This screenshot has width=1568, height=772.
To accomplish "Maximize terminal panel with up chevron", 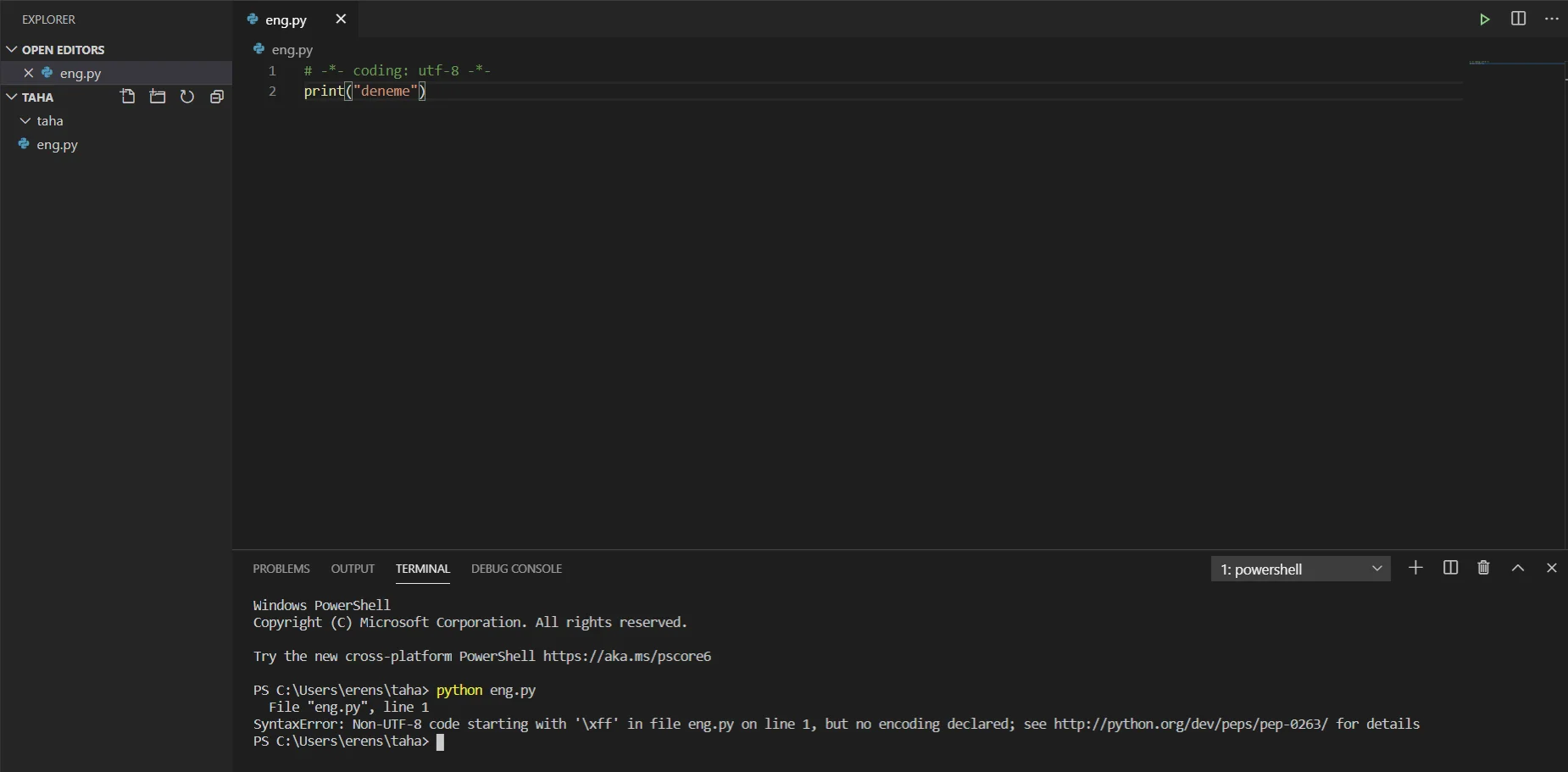I will pyautogui.click(x=1518, y=568).
